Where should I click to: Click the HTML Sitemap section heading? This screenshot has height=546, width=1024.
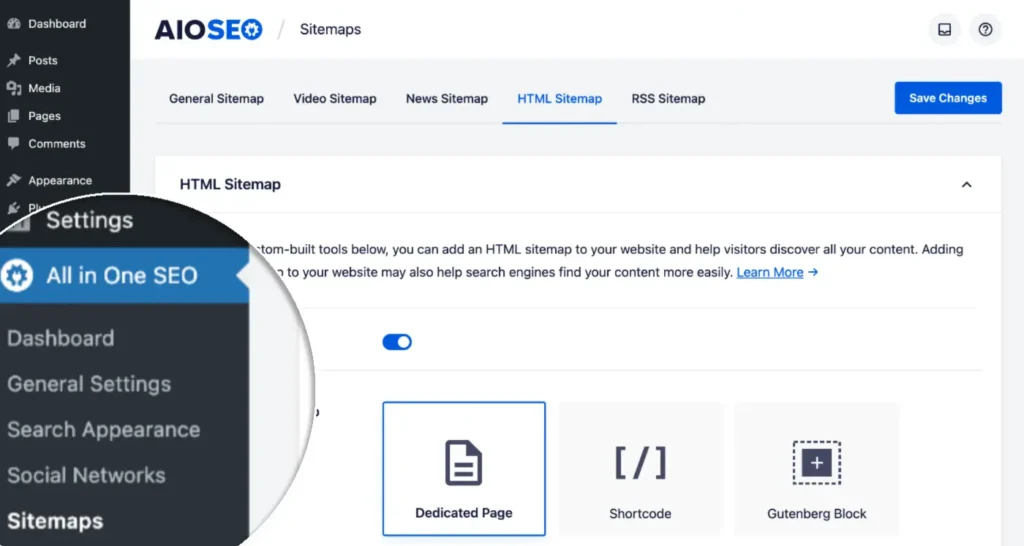pyautogui.click(x=230, y=185)
